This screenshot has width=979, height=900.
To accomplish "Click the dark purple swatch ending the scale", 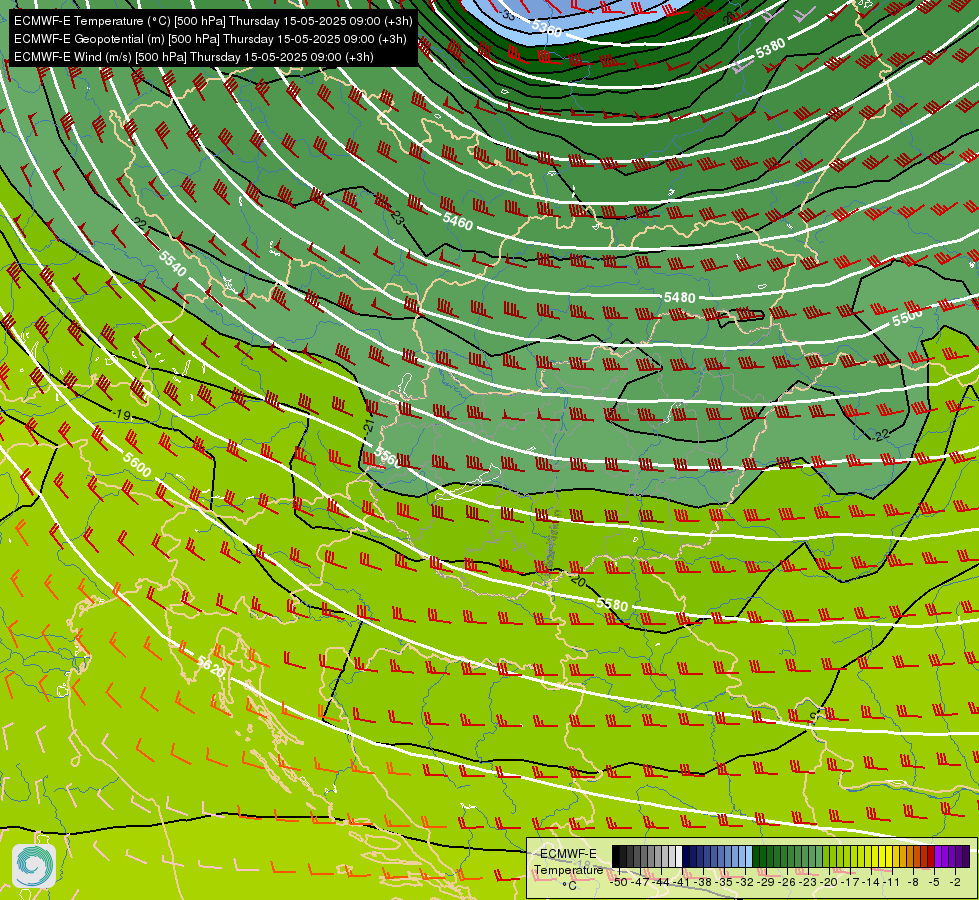I will point(966,856).
